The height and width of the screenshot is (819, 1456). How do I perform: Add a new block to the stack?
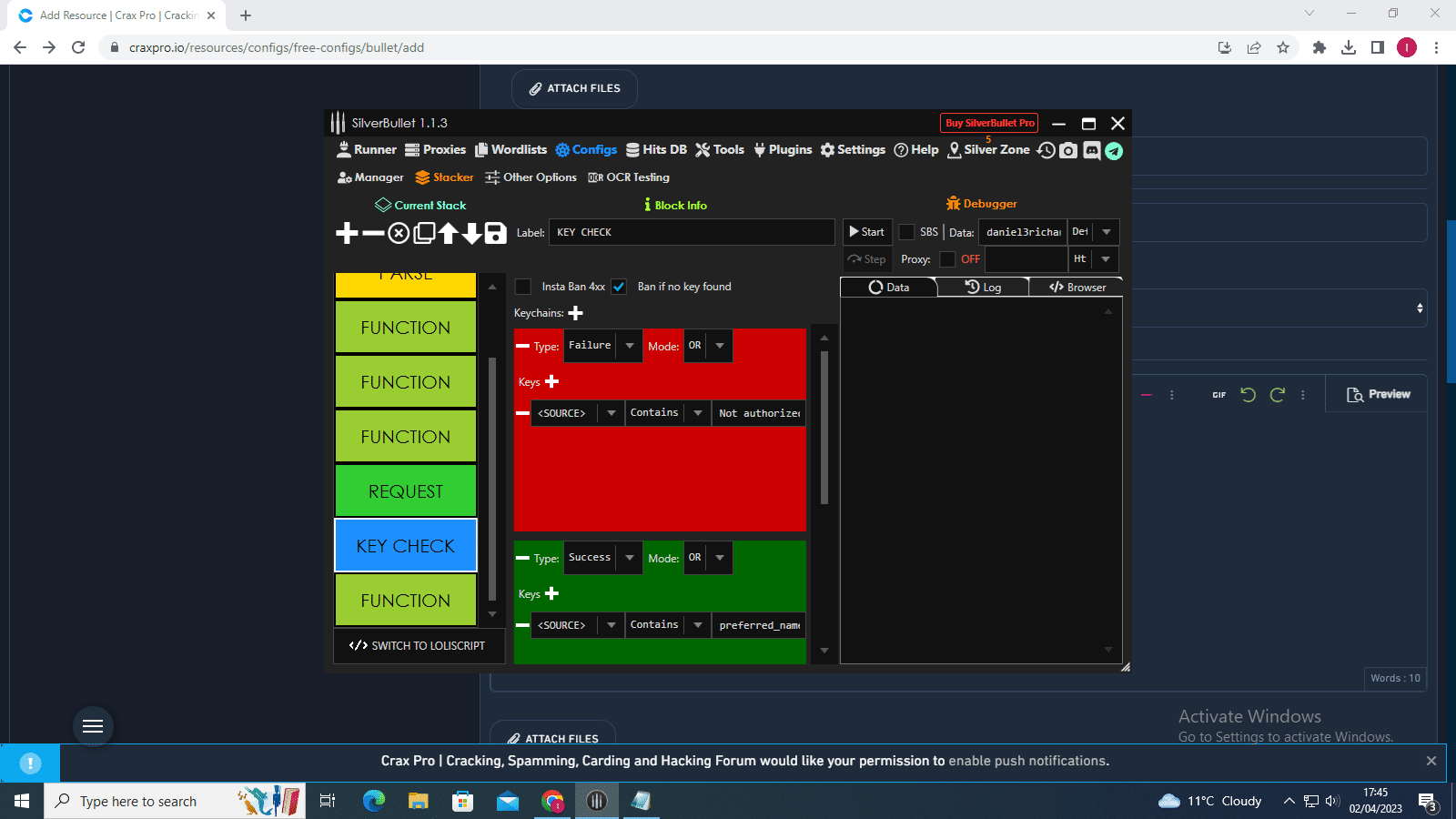click(347, 233)
